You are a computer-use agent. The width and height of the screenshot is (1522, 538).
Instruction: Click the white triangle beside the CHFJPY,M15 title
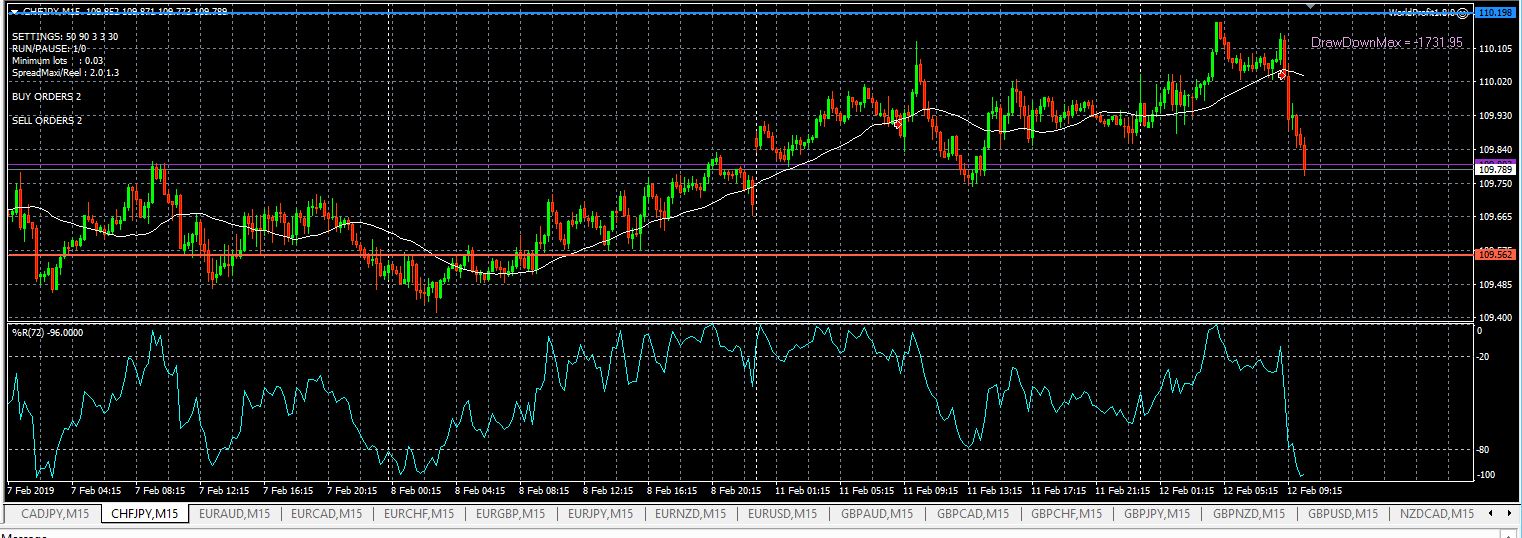tap(14, 12)
